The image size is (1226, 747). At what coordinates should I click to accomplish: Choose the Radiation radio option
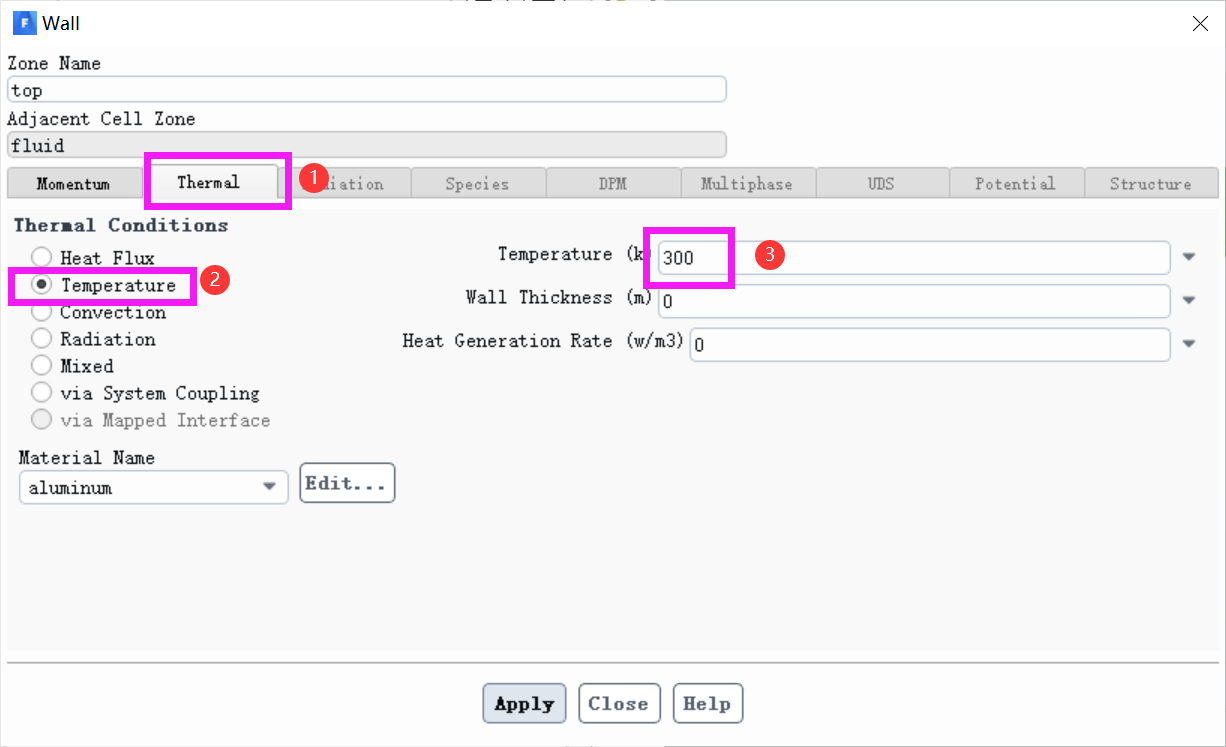click(x=42, y=339)
